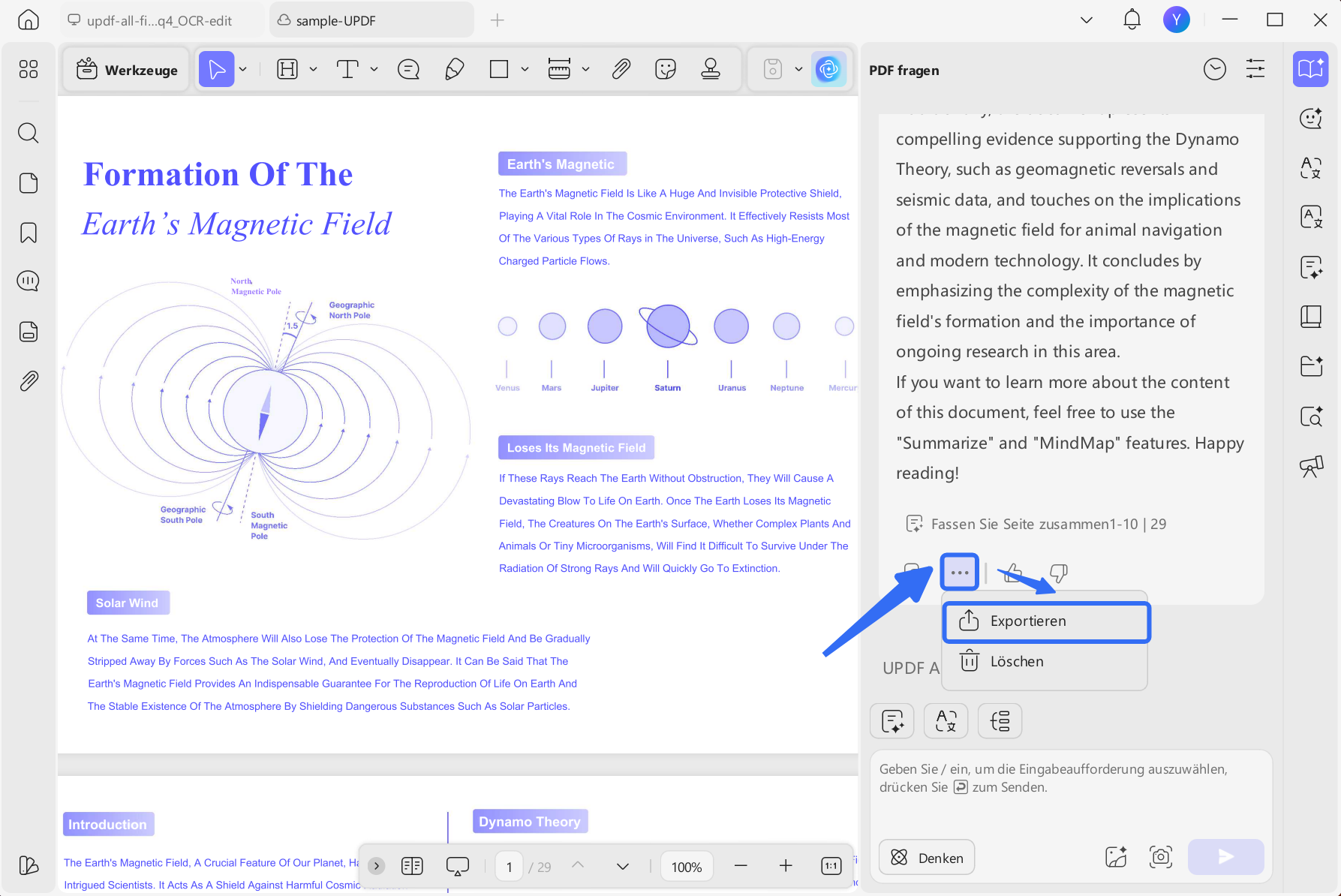Send the chat message
This screenshot has width=1341, height=896.
pyautogui.click(x=1225, y=857)
